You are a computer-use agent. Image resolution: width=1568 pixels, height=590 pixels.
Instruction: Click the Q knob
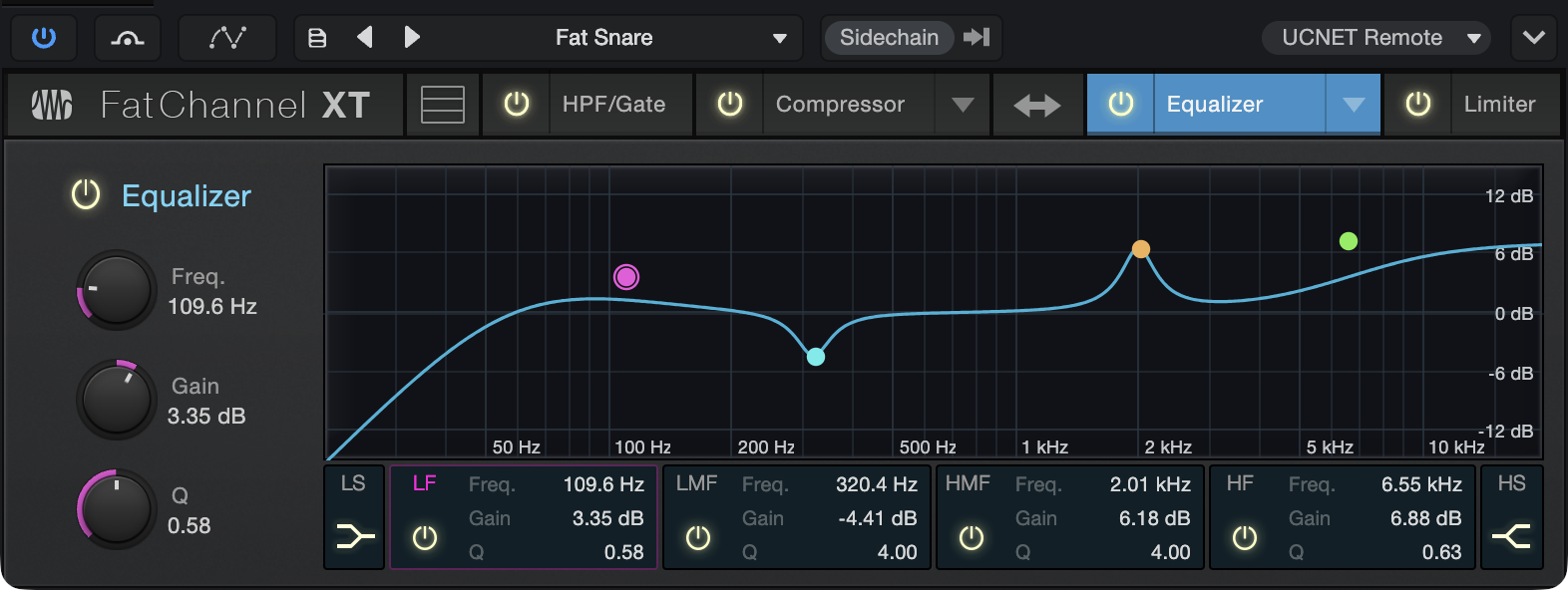click(x=117, y=509)
